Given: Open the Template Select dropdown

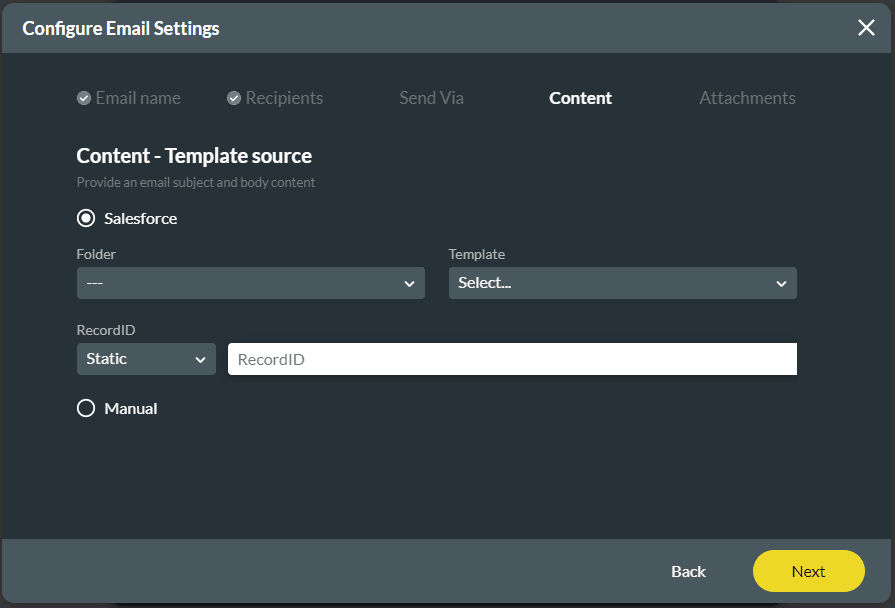Looking at the screenshot, I should pyautogui.click(x=622, y=283).
